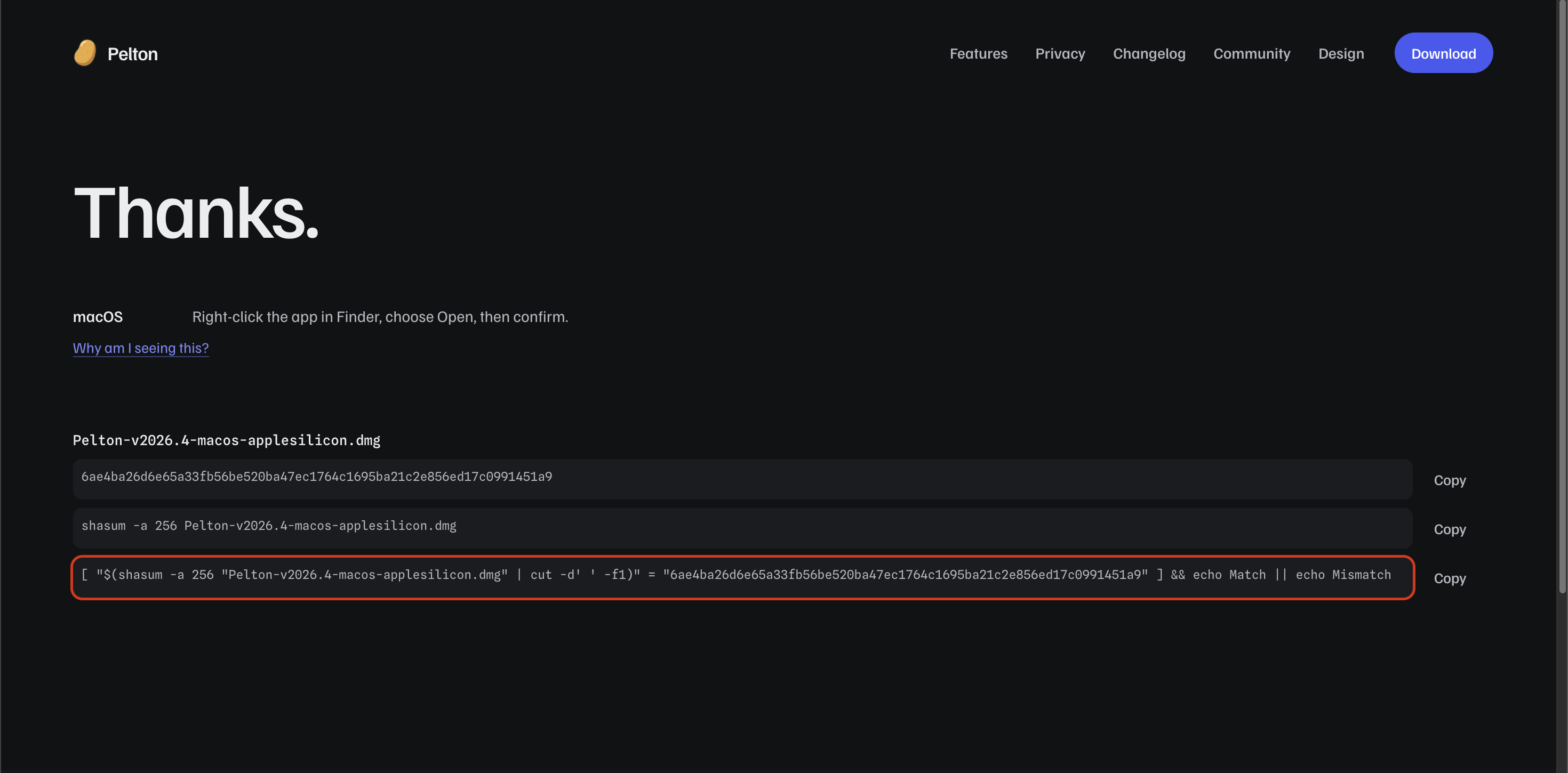The width and height of the screenshot is (1568, 773).
Task: Select the echo Match verification command box
Action: [742, 578]
